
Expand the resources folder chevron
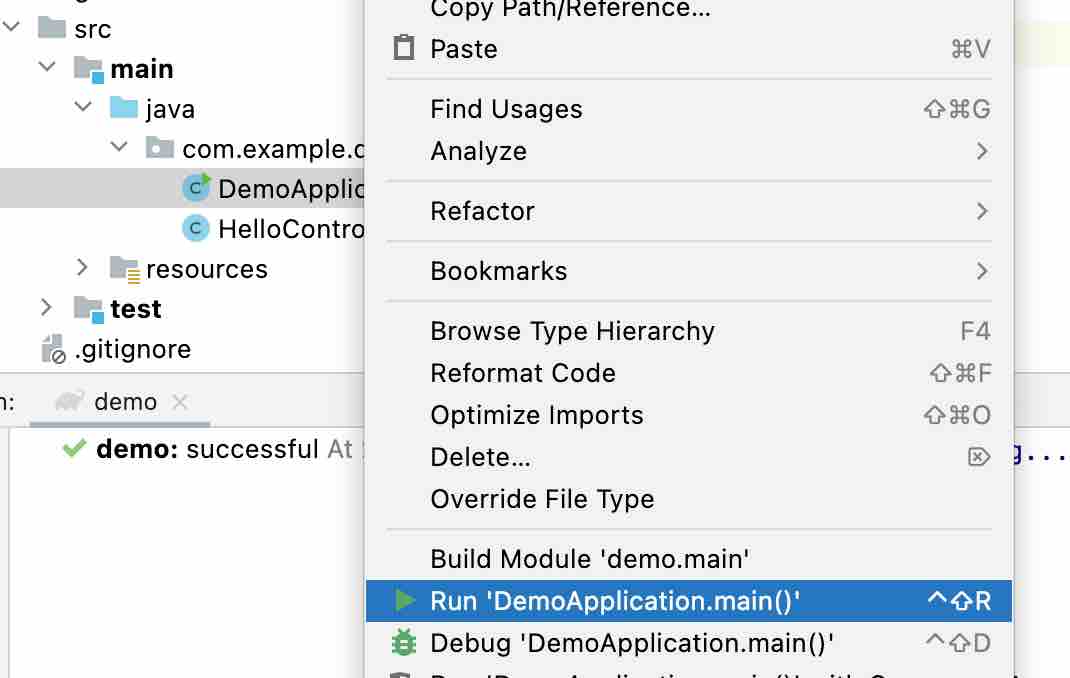coord(82,267)
